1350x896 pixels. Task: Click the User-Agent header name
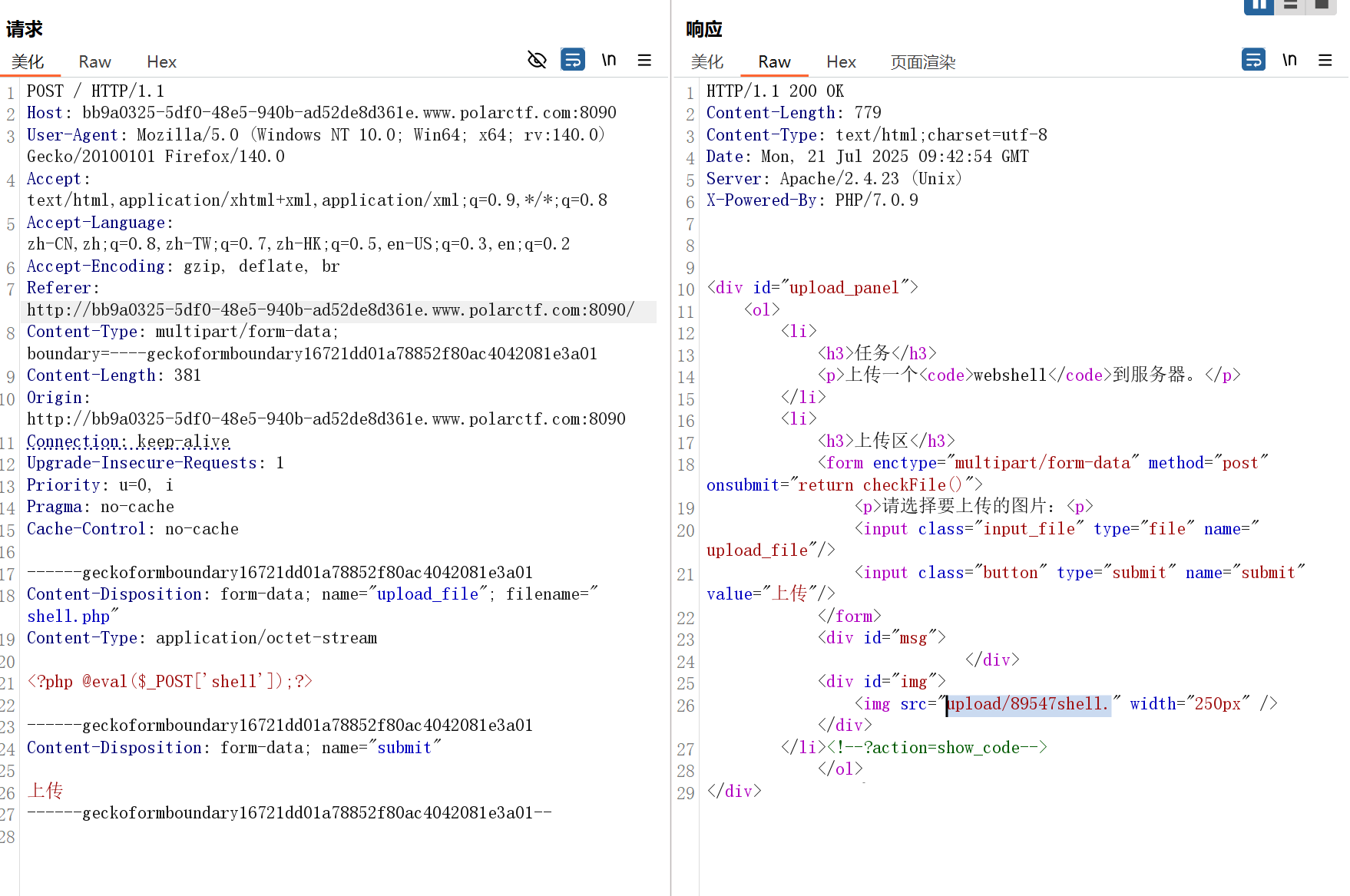73,135
